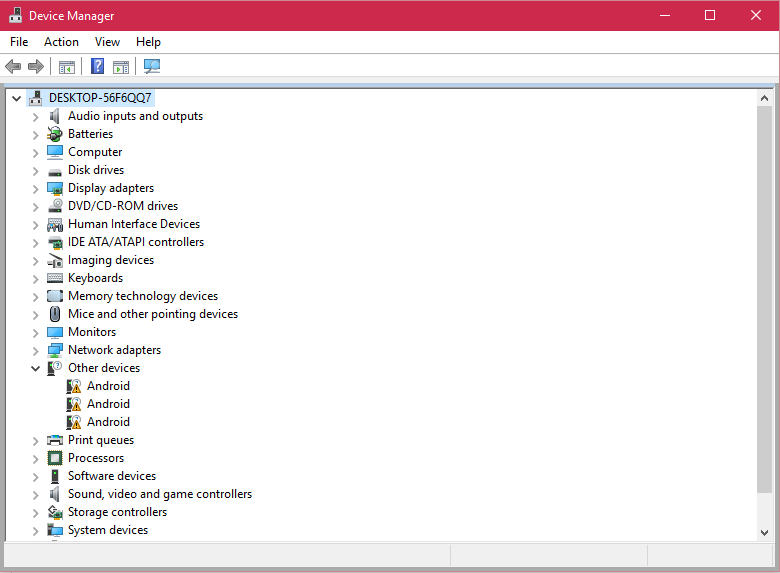Open the File menu
Viewport: 780px width, 573px height.
pos(19,42)
